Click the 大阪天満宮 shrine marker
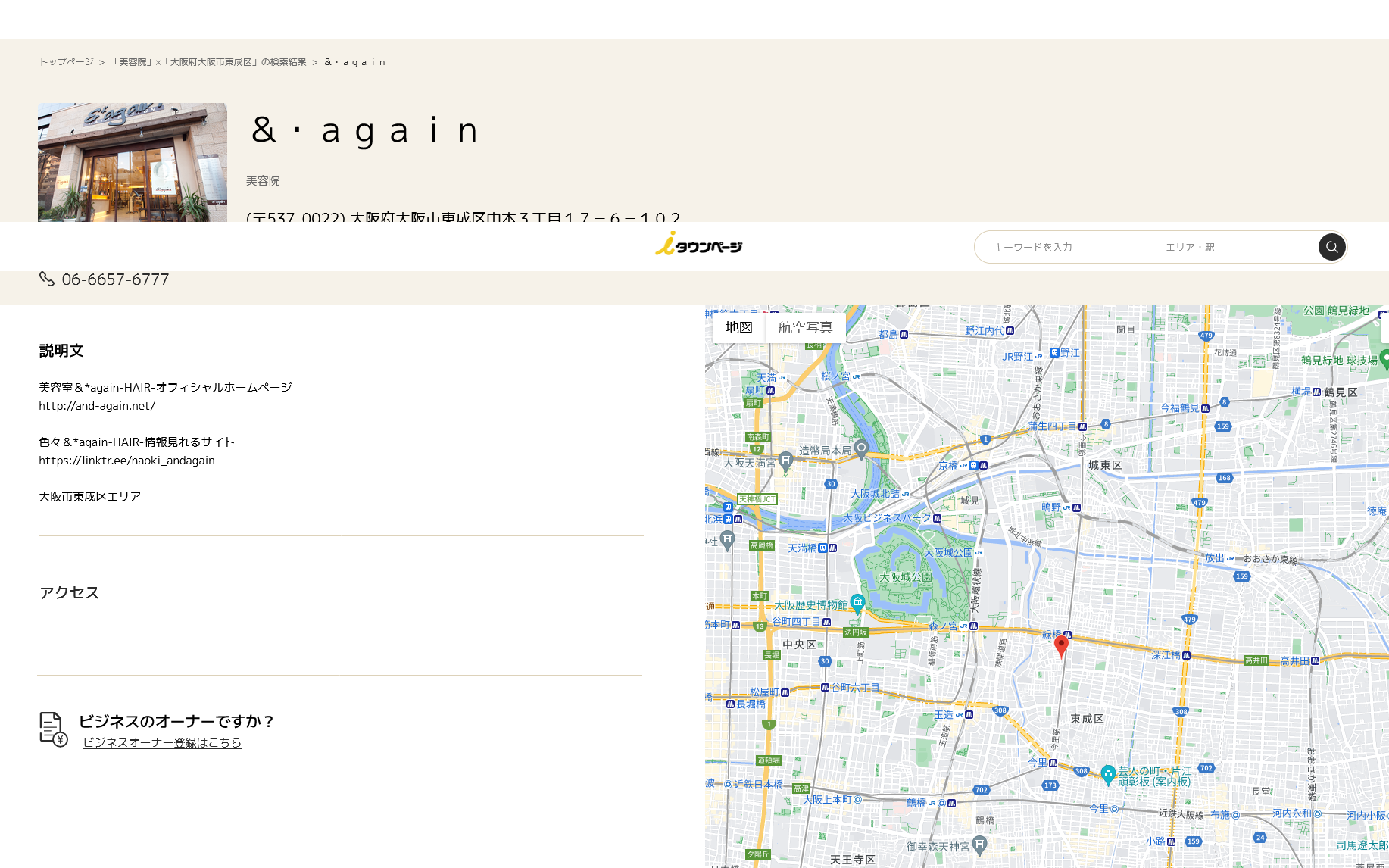 [785, 459]
